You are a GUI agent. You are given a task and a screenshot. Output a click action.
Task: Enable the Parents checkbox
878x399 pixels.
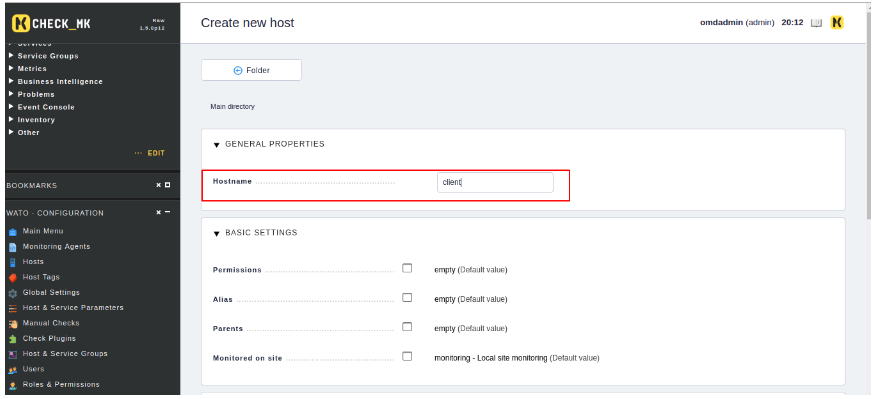[x=407, y=327]
